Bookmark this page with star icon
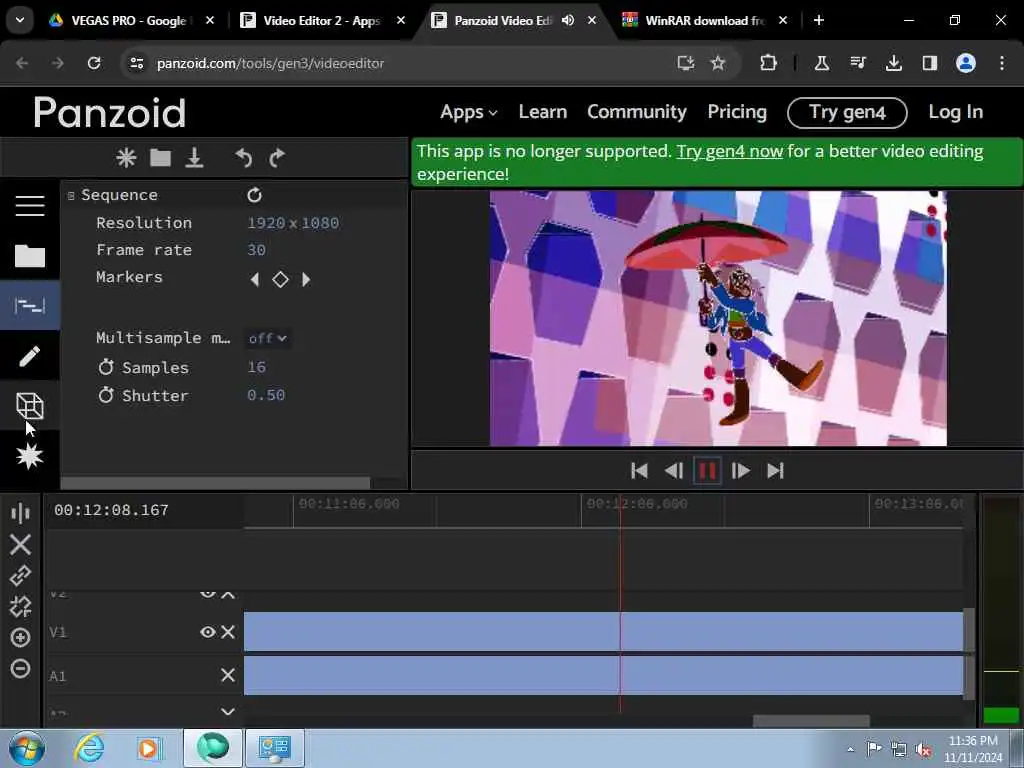 [x=718, y=63]
